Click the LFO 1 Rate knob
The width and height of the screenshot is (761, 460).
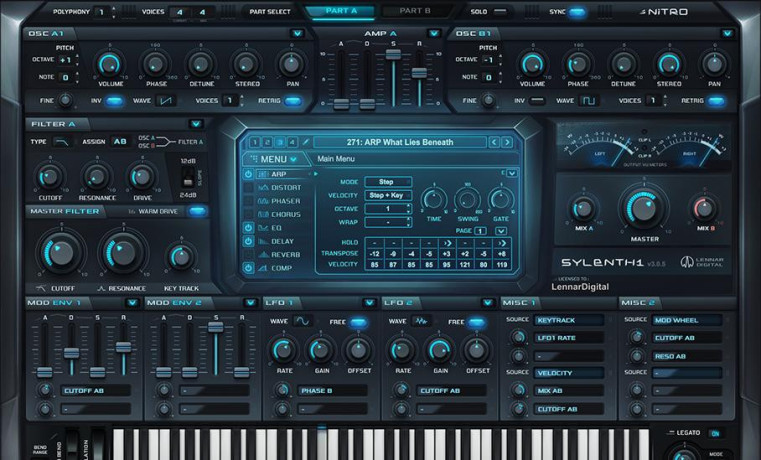[x=283, y=350]
